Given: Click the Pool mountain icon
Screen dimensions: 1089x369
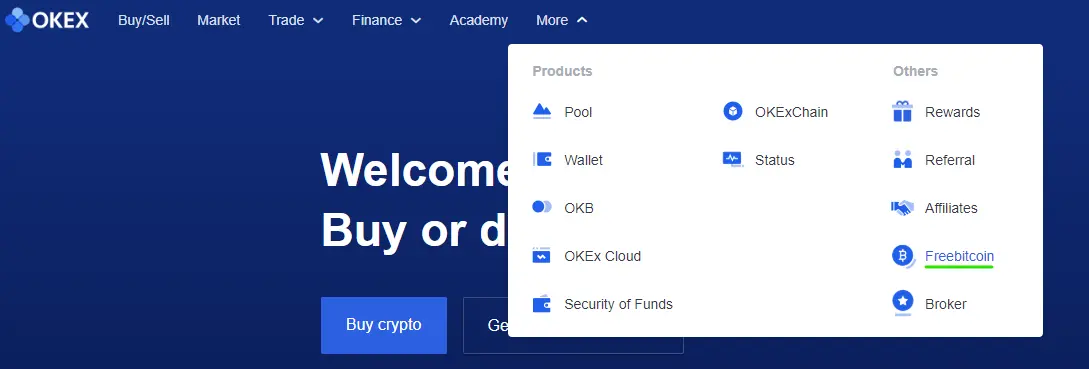Looking at the screenshot, I should 542,111.
